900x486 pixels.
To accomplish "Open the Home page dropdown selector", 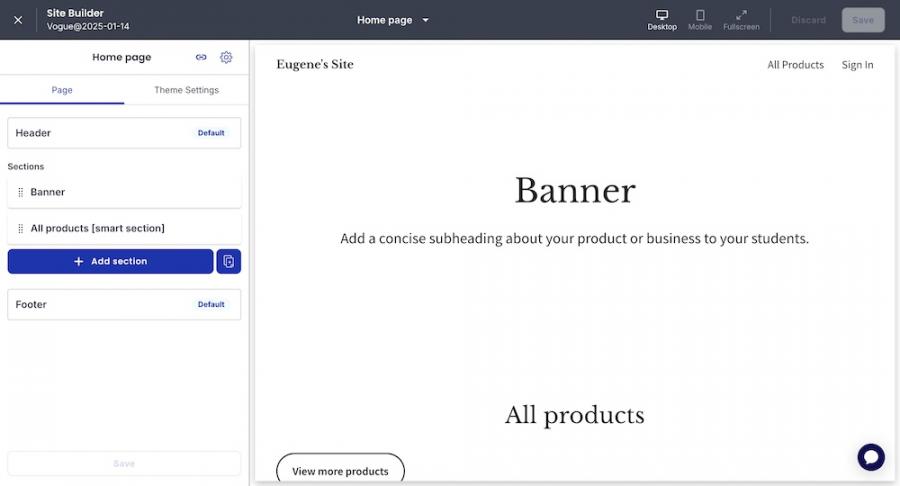I will (393, 20).
